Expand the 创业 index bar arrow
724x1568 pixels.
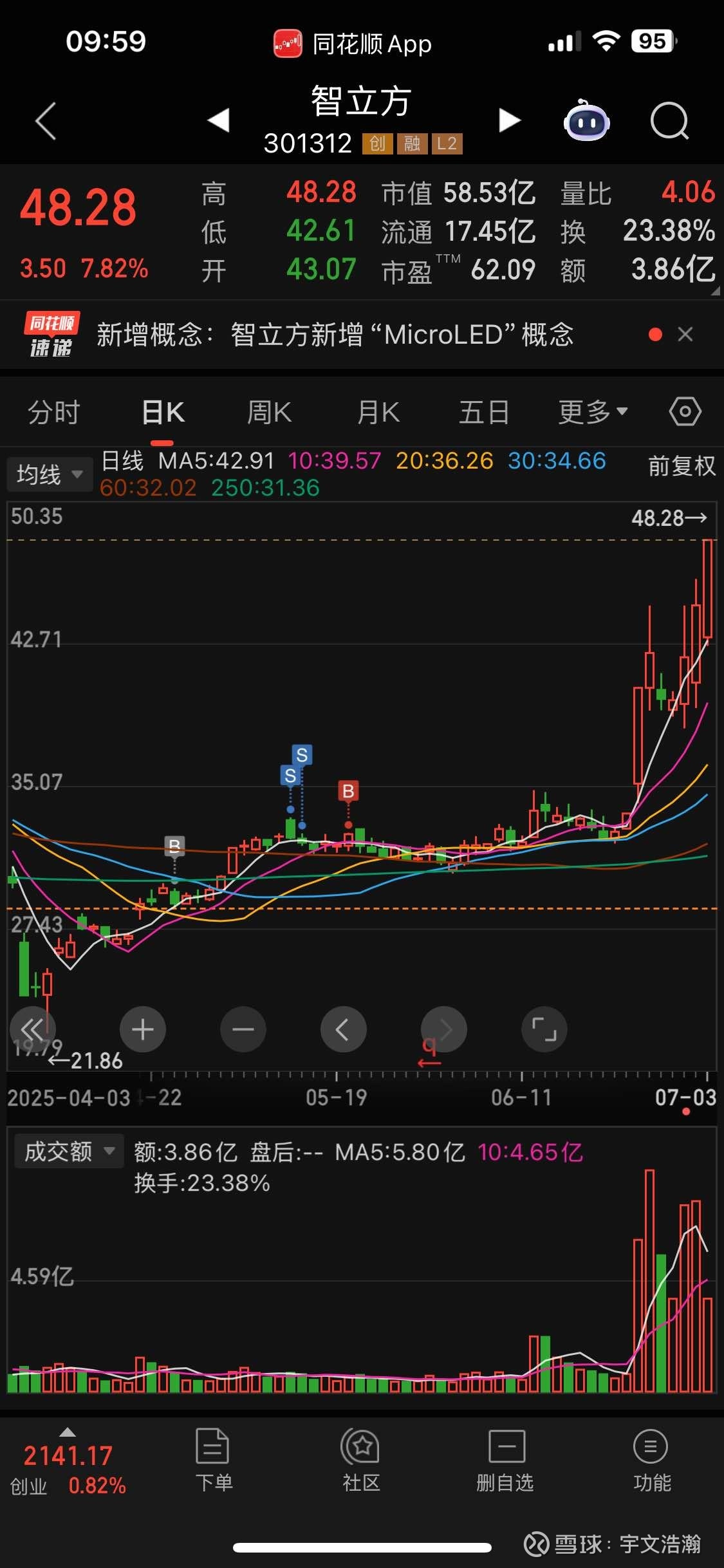(68, 1432)
